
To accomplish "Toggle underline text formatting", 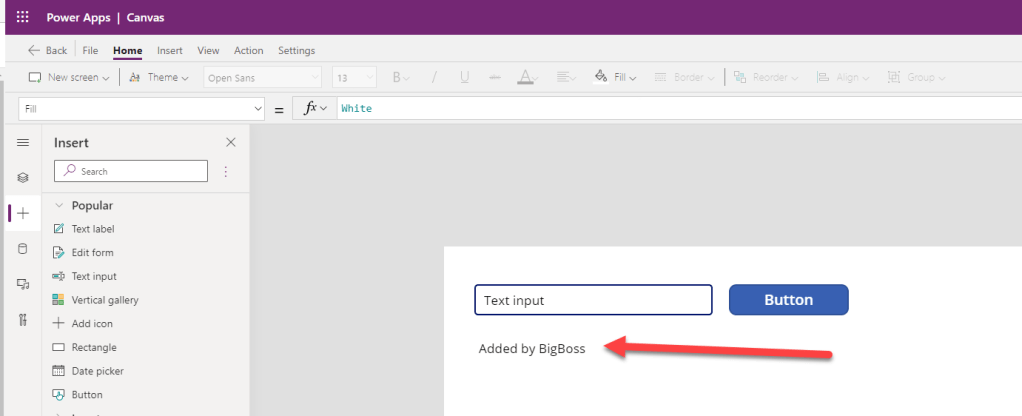I will [464, 77].
